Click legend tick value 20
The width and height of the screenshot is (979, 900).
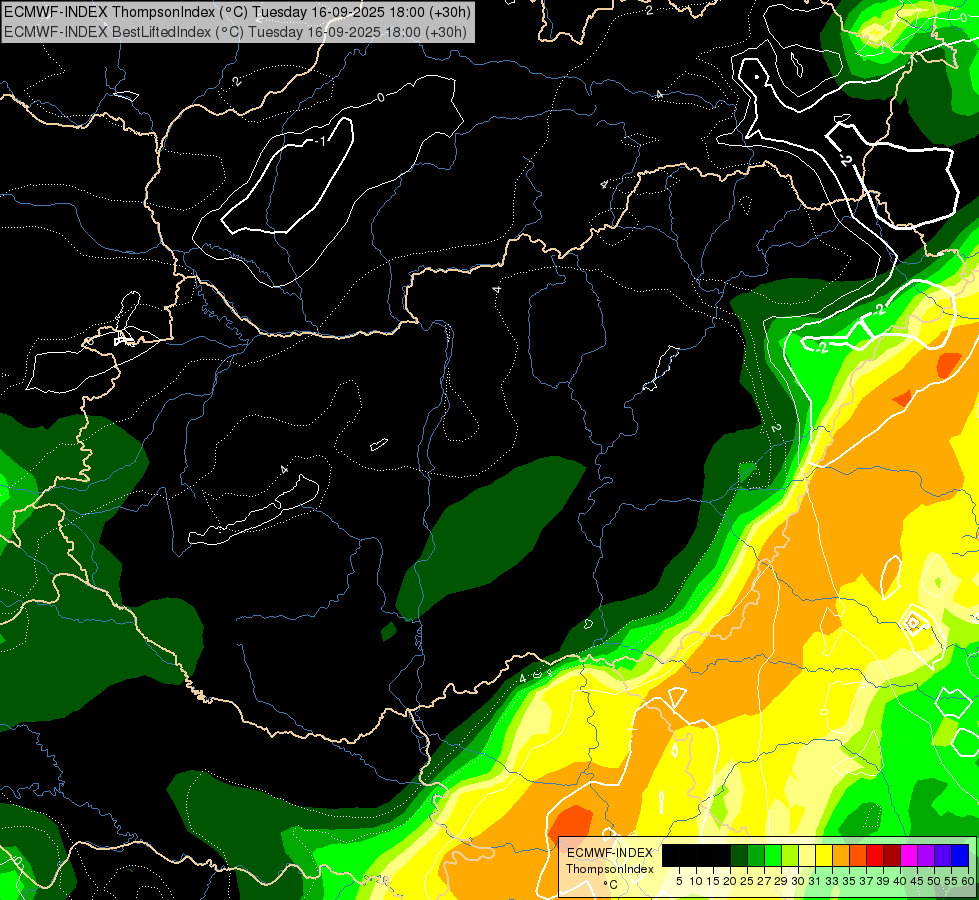[730, 881]
